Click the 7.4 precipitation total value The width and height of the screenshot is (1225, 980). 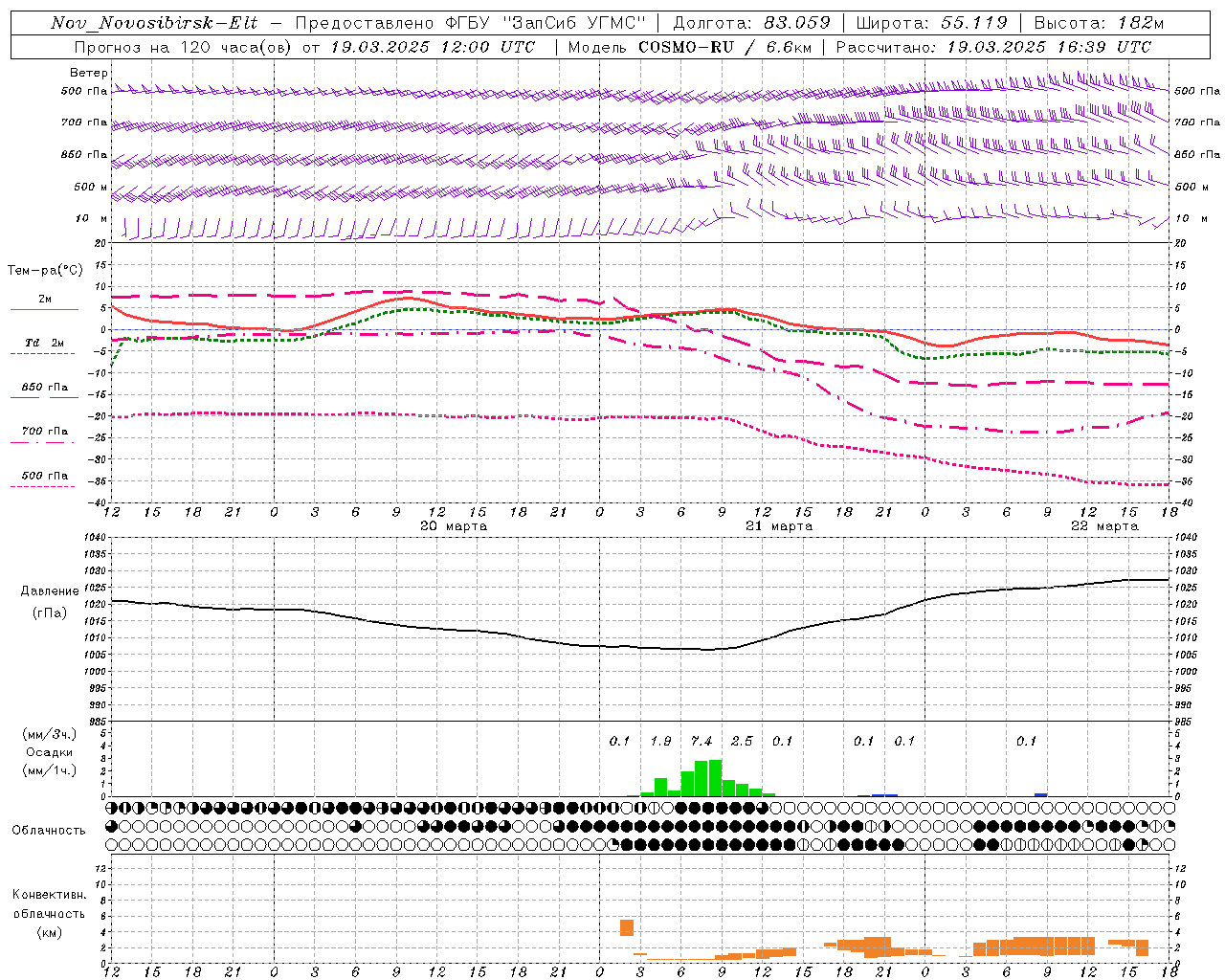(702, 742)
